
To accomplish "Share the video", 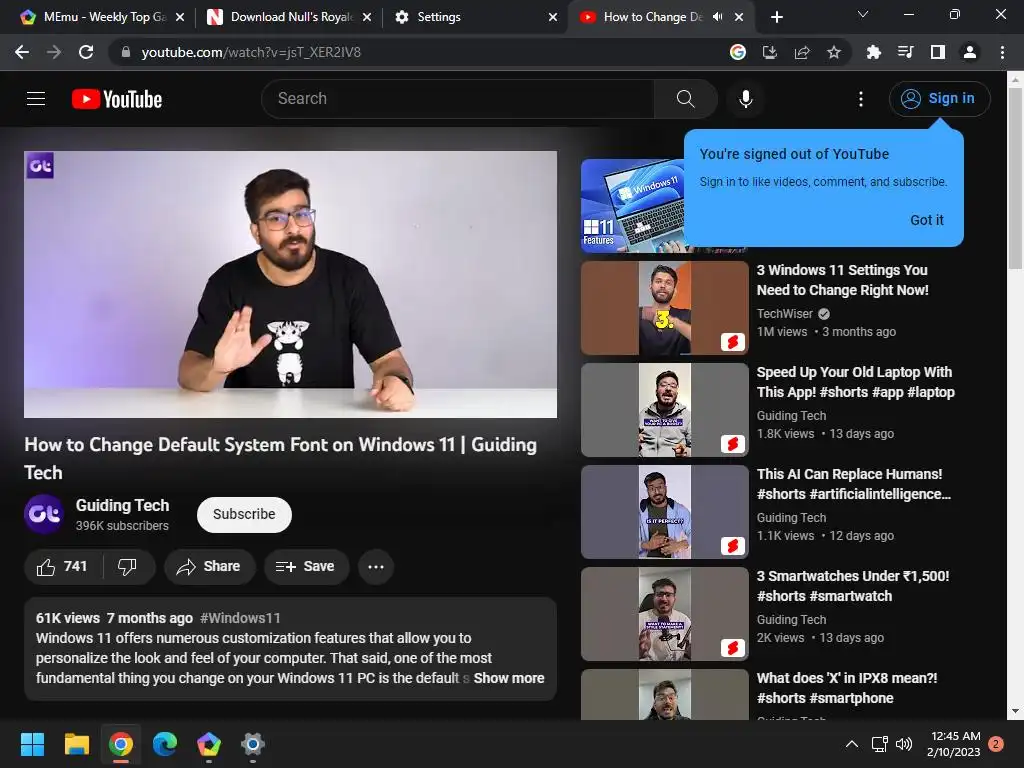I will click(208, 566).
